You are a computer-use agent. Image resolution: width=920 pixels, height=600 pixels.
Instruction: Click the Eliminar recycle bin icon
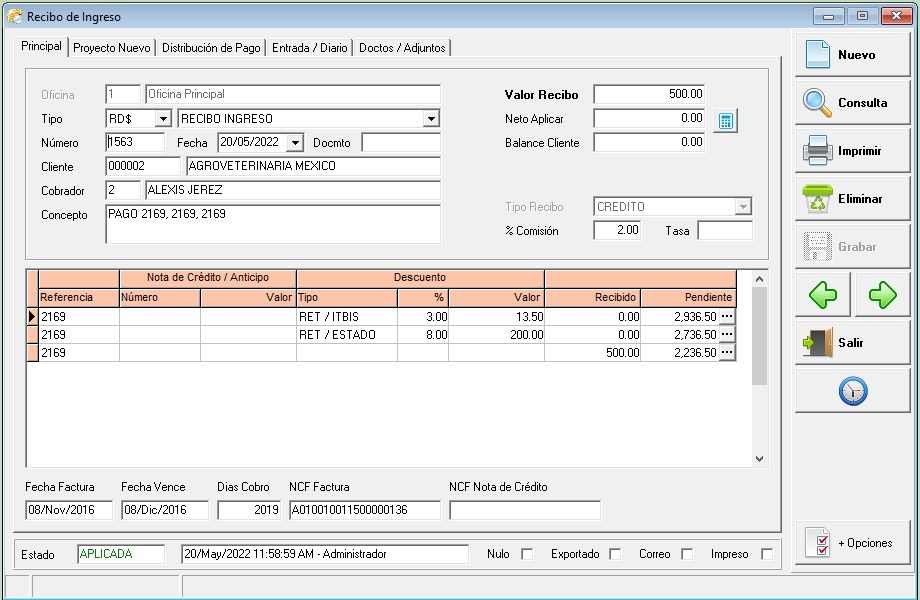[852, 199]
